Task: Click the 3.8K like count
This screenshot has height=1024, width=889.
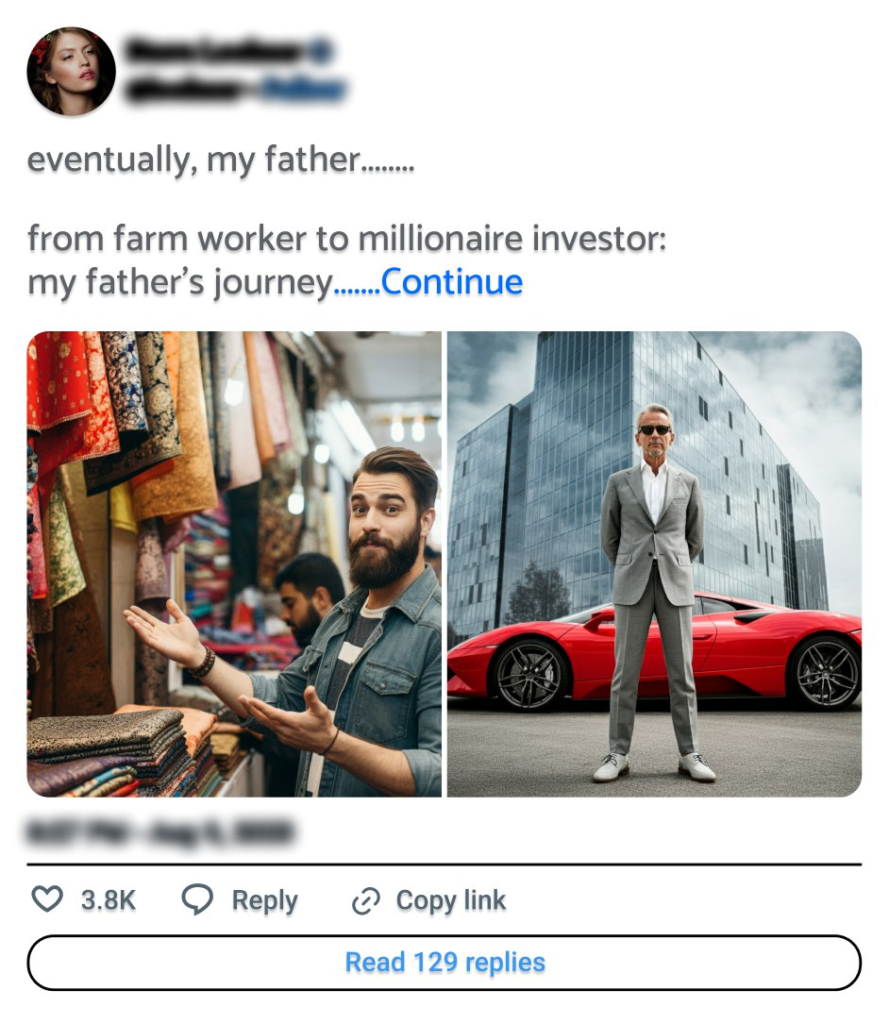Action: tap(108, 900)
